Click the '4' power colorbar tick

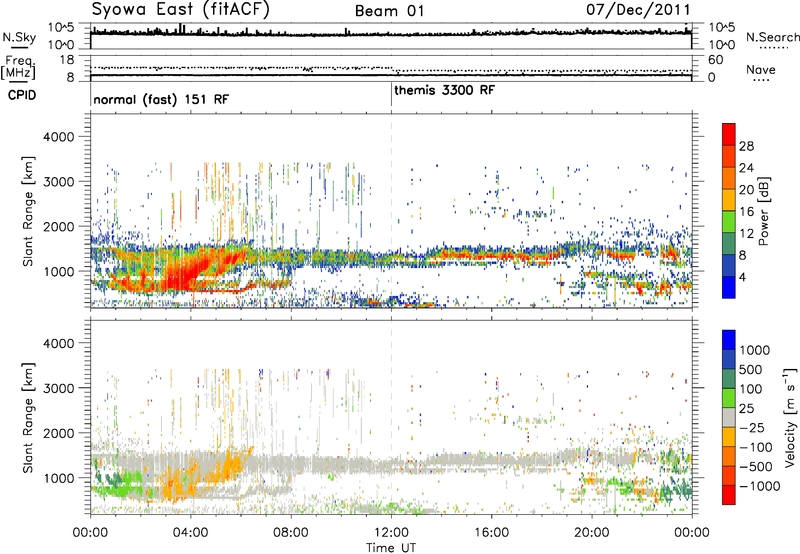point(742,277)
